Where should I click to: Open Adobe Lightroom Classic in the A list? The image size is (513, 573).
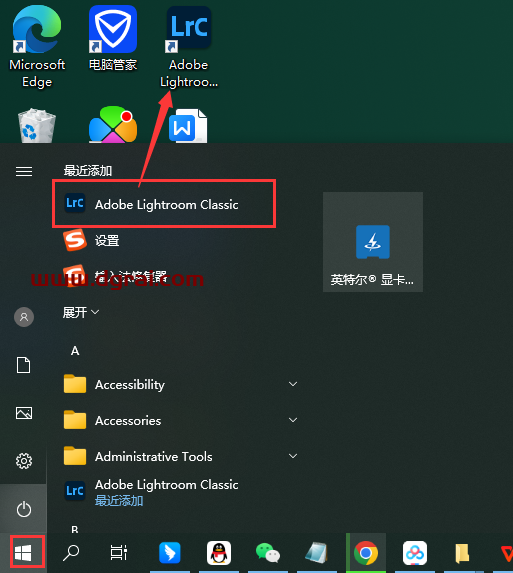152,492
